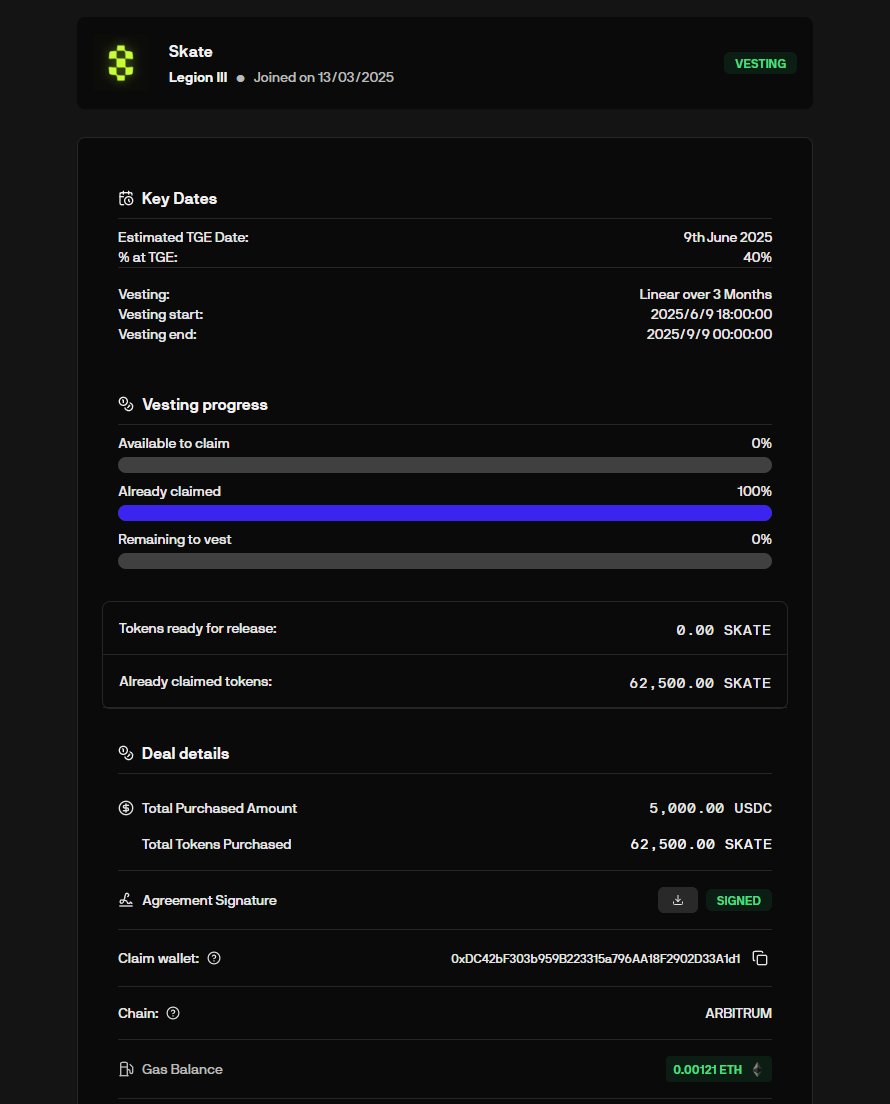This screenshot has height=1104, width=890.
Task: Click the Agreement Signature pen icon
Action: pyautogui.click(x=126, y=900)
